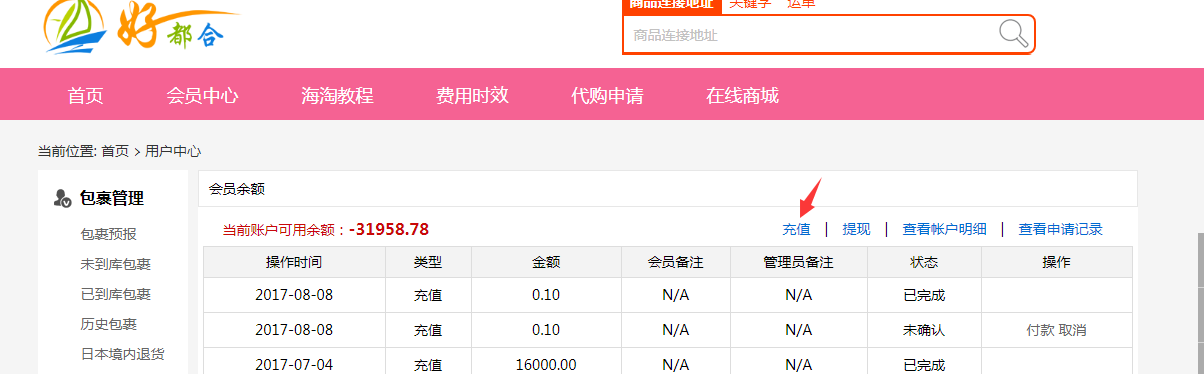
Task: Click the 充值 recharge link
Action: pyautogui.click(x=796, y=229)
